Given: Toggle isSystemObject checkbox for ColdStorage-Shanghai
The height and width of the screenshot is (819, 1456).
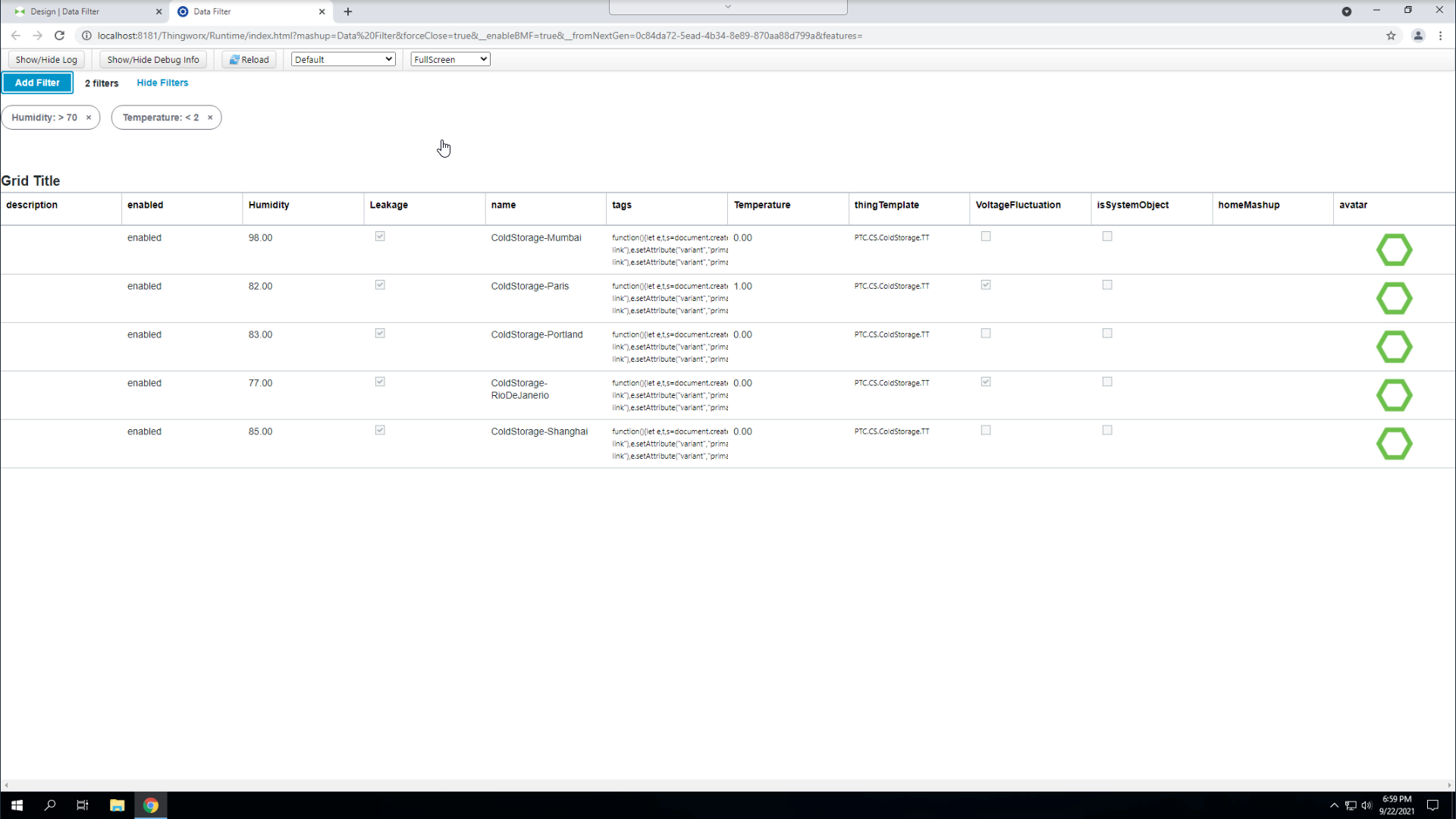Looking at the screenshot, I should pyautogui.click(x=1107, y=431).
